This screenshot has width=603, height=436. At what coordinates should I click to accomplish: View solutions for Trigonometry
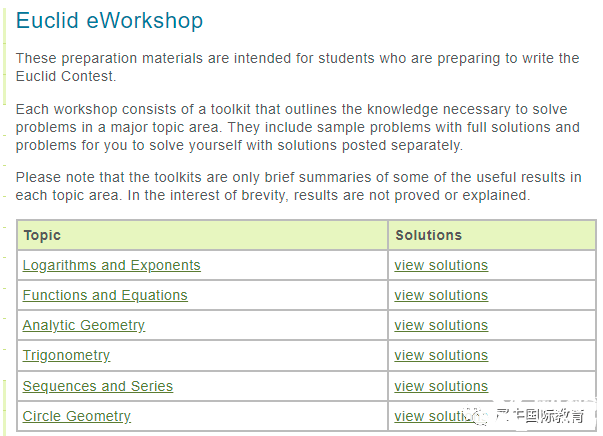tap(441, 355)
